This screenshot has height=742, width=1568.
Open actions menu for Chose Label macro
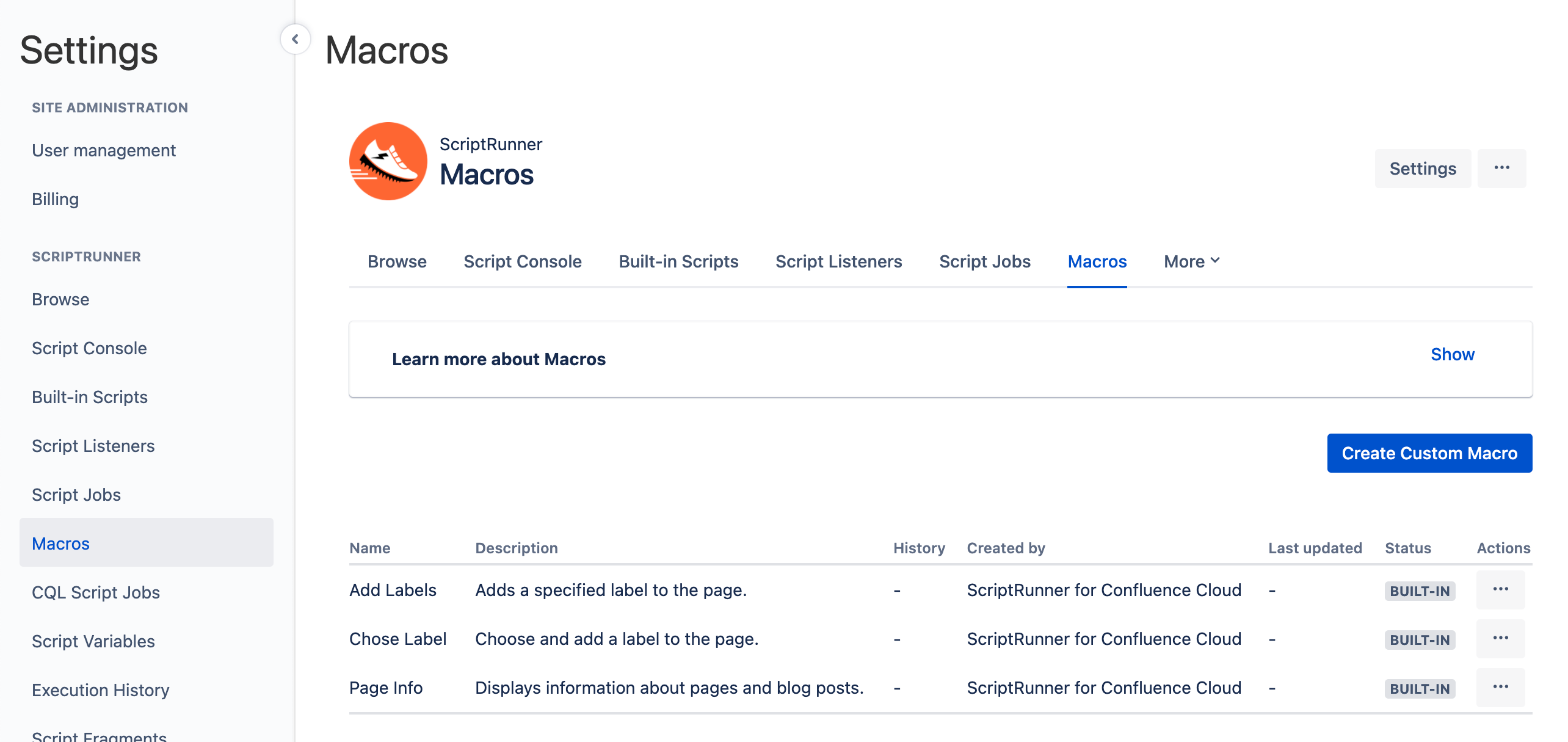(1500, 639)
